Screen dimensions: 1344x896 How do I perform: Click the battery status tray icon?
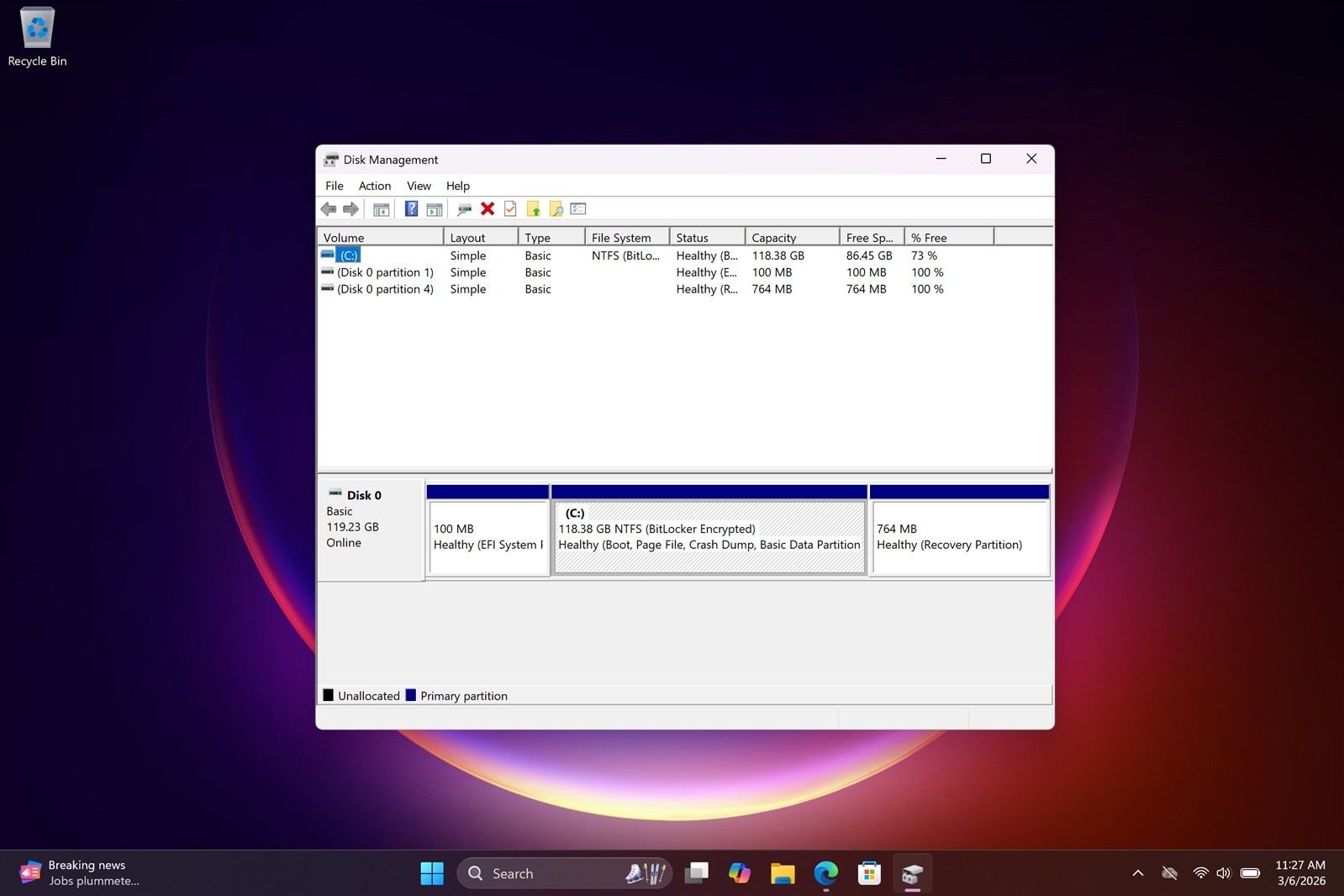click(x=1251, y=873)
